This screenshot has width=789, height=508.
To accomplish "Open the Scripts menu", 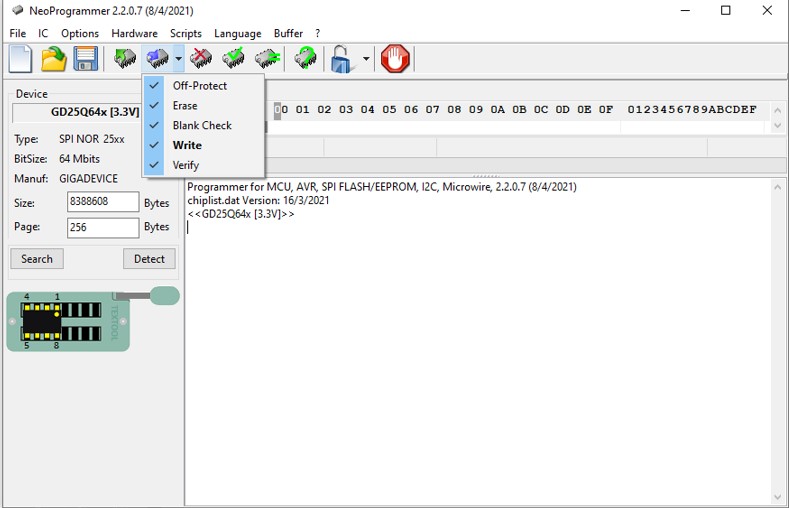I will pyautogui.click(x=186, y=34).
